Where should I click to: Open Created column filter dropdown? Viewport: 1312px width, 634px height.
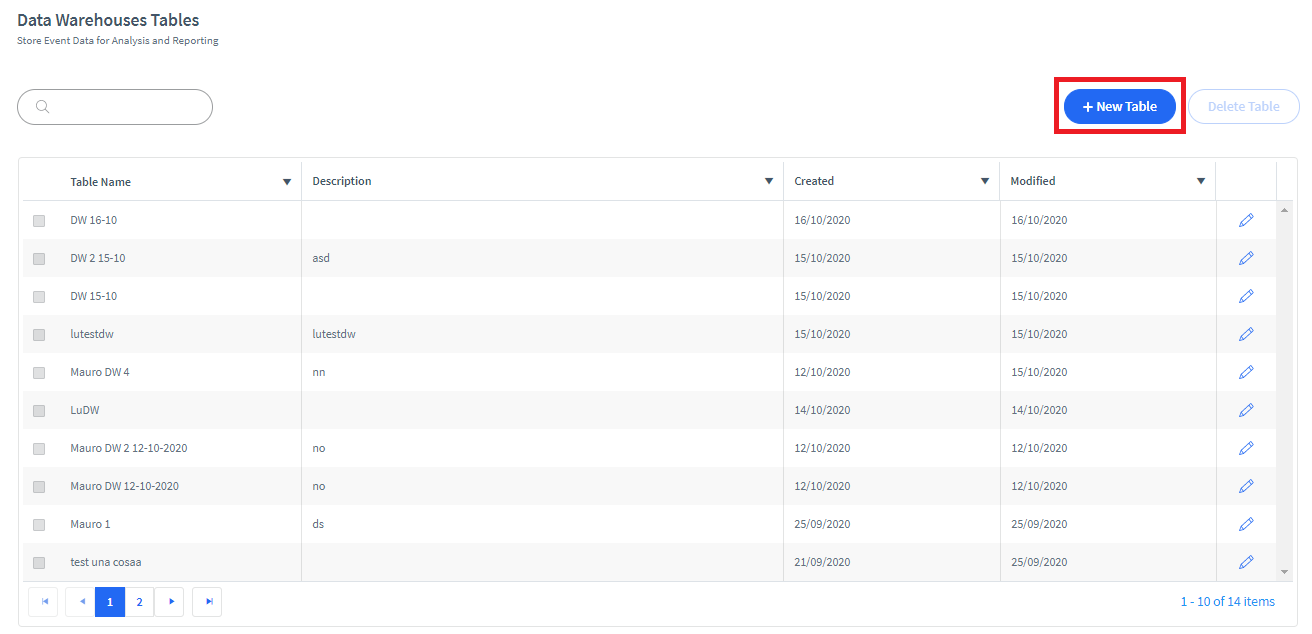985,181
